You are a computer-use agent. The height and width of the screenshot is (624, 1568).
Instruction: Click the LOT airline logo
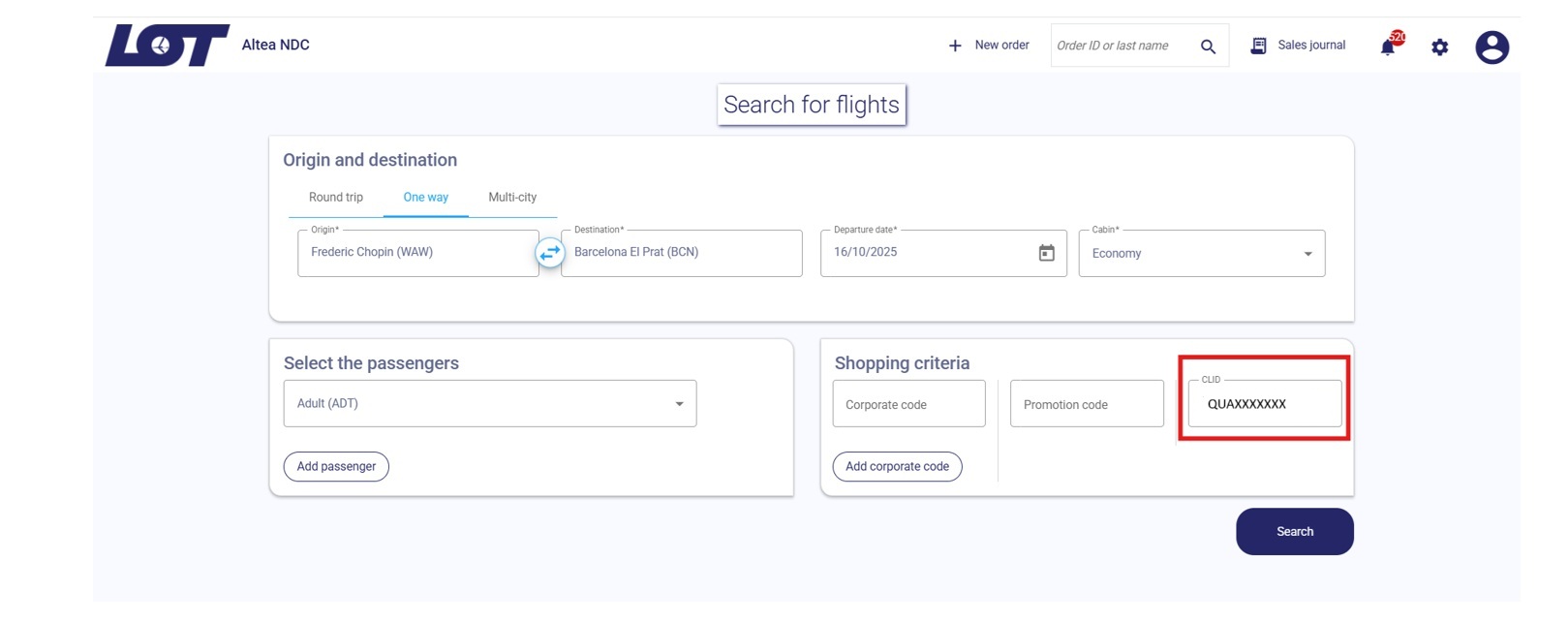pyautogui.click(x=167, y=46)
